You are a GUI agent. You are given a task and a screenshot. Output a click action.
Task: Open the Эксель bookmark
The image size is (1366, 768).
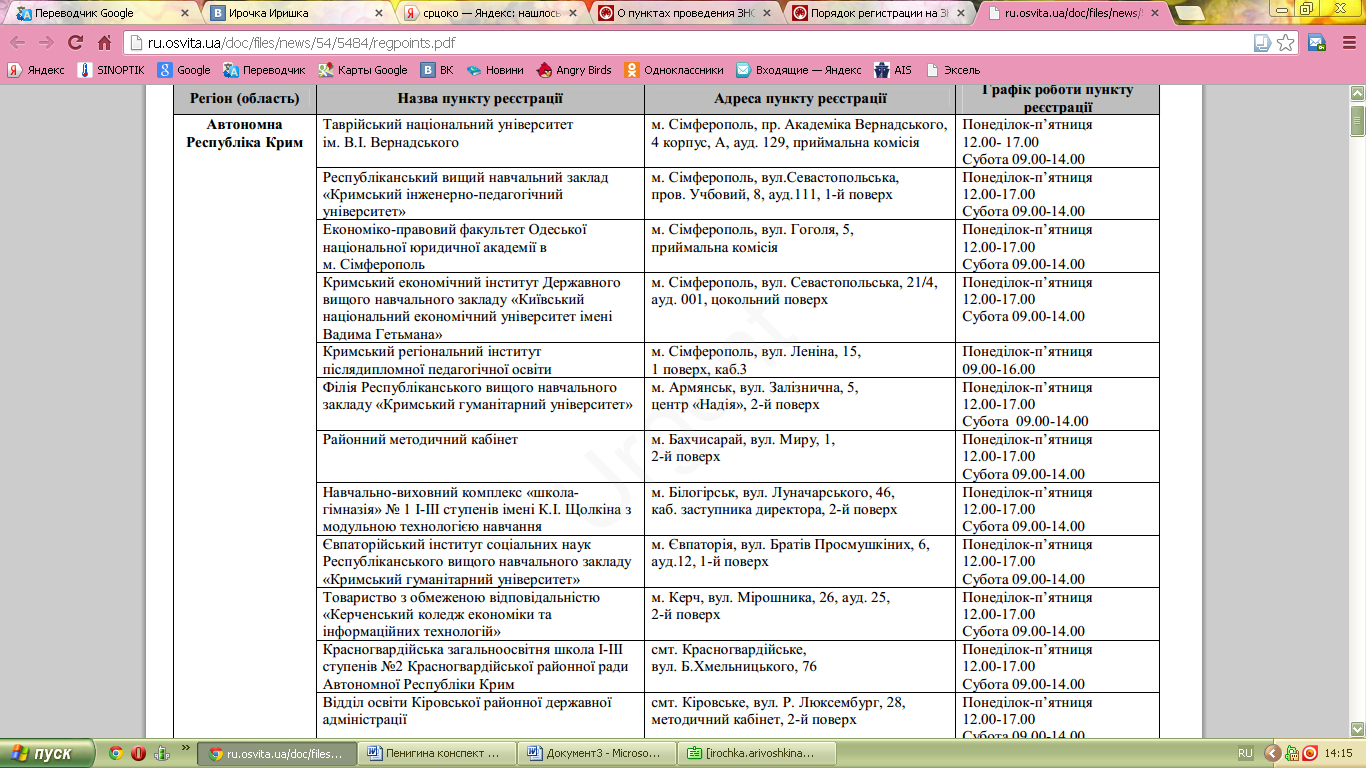(x=953, y=70)
